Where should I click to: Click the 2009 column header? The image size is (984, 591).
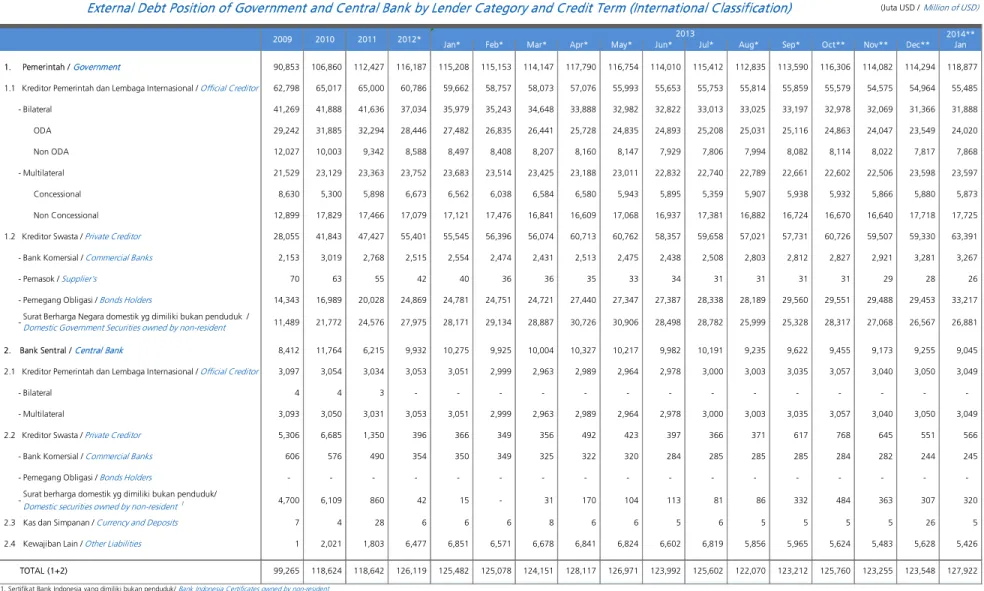(x=282, y=39)
